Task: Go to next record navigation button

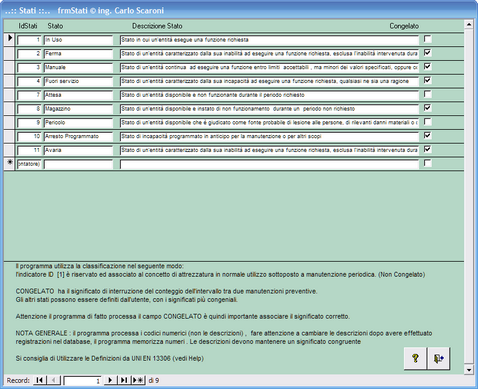Action: click(x=110, y=380)
